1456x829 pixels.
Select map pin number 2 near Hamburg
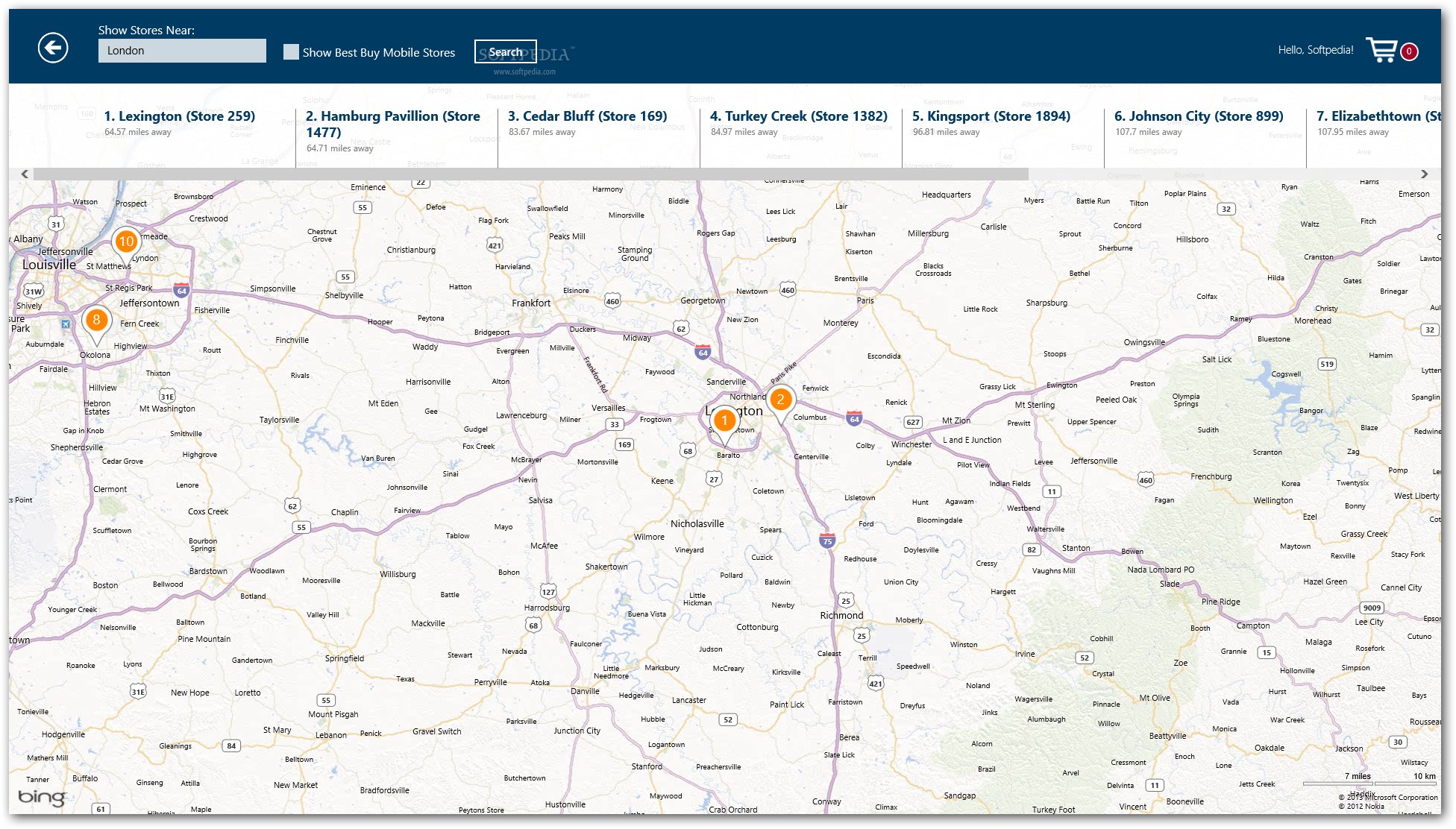click(780, 401)
